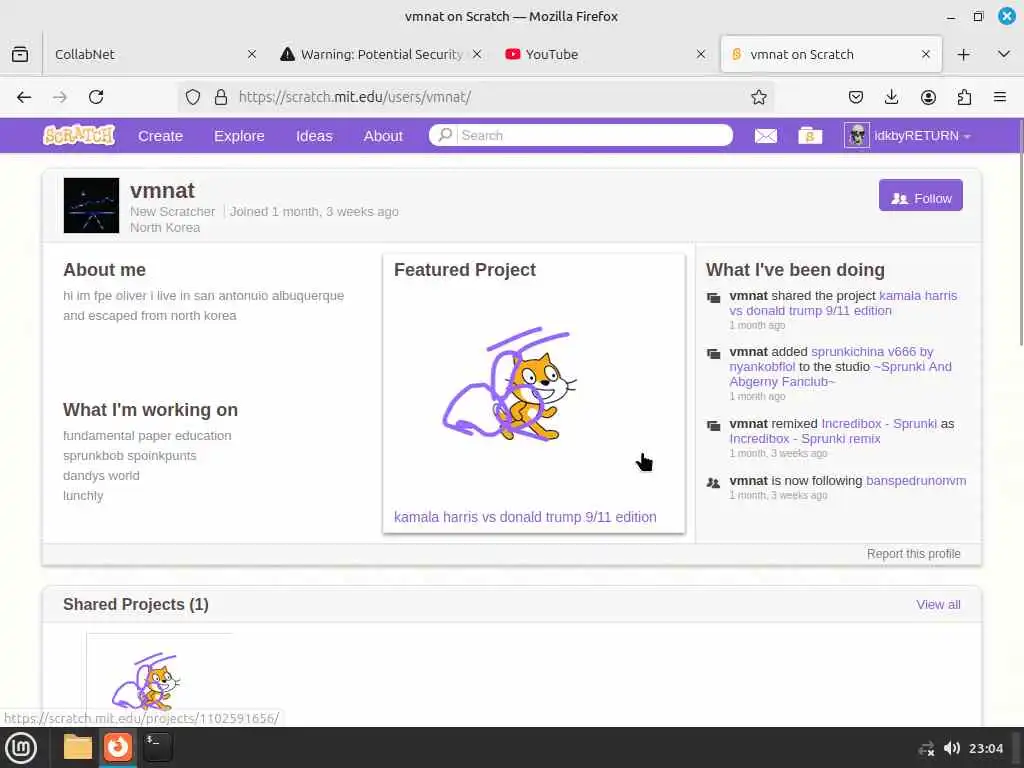The width and height of the screenshot is (1024, 768).
Task: Click the 'Joined 1 month, 3 weeks ago' text
Action: click(314, 212)
